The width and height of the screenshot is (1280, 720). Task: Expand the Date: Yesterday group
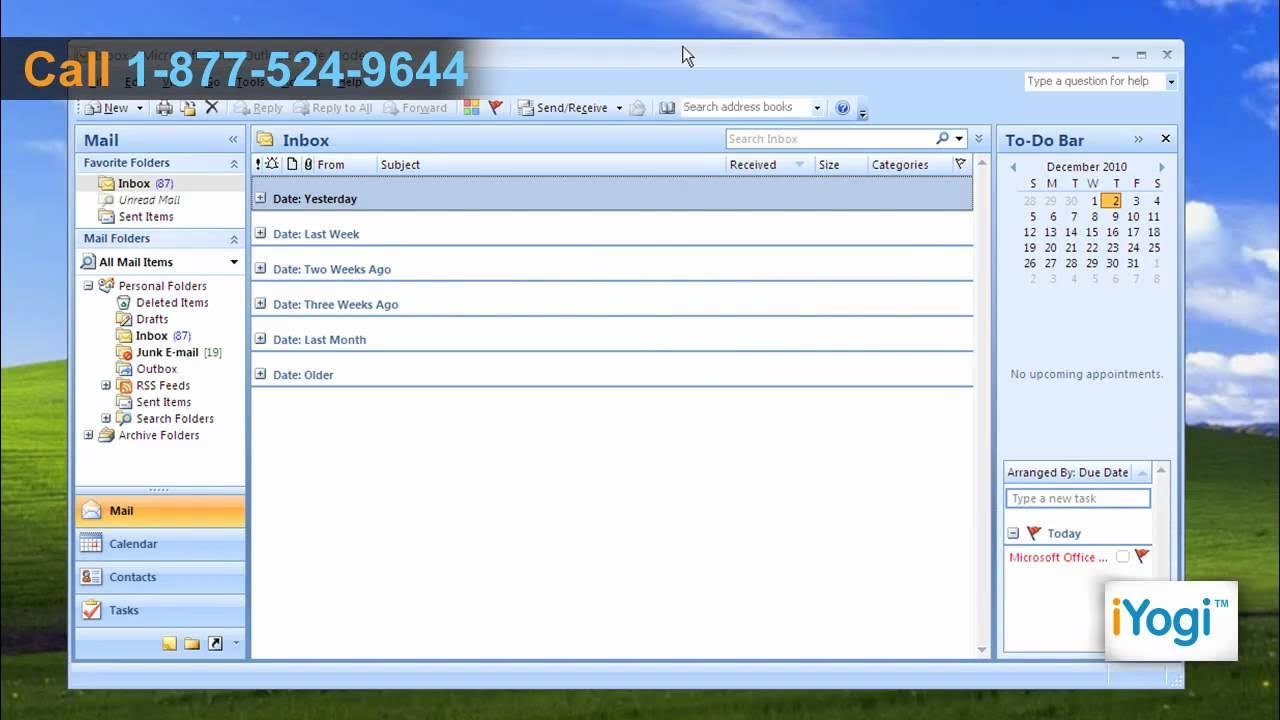click(260, 198)
